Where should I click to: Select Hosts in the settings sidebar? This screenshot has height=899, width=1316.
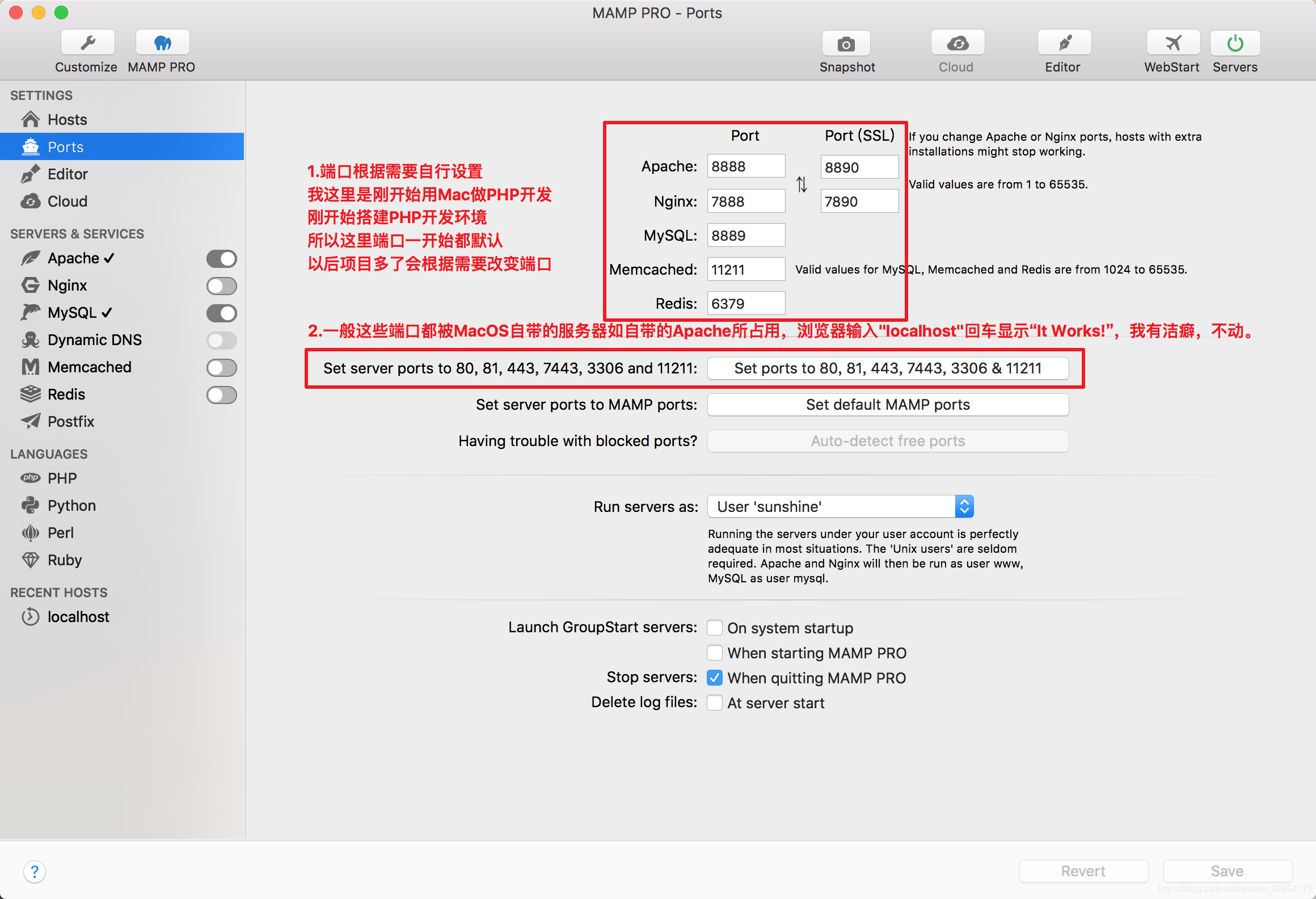point(67,120)
